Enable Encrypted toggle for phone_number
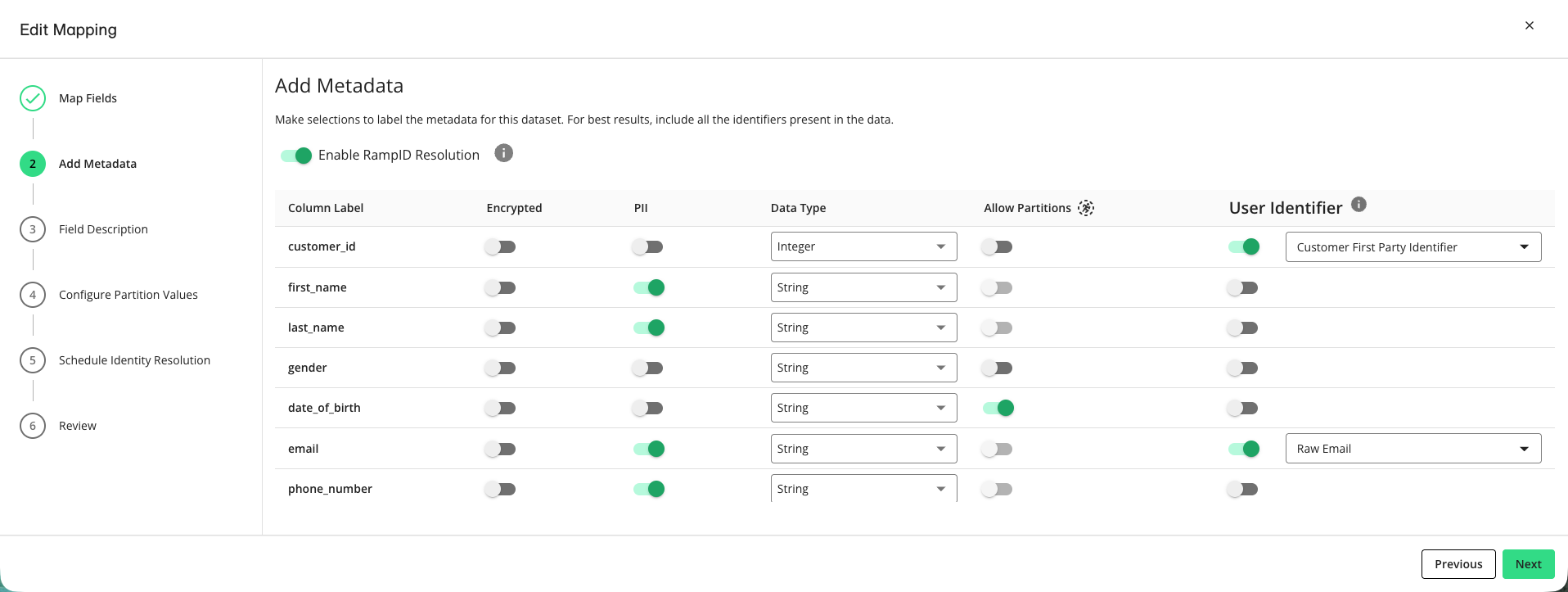 coord(500,489)
